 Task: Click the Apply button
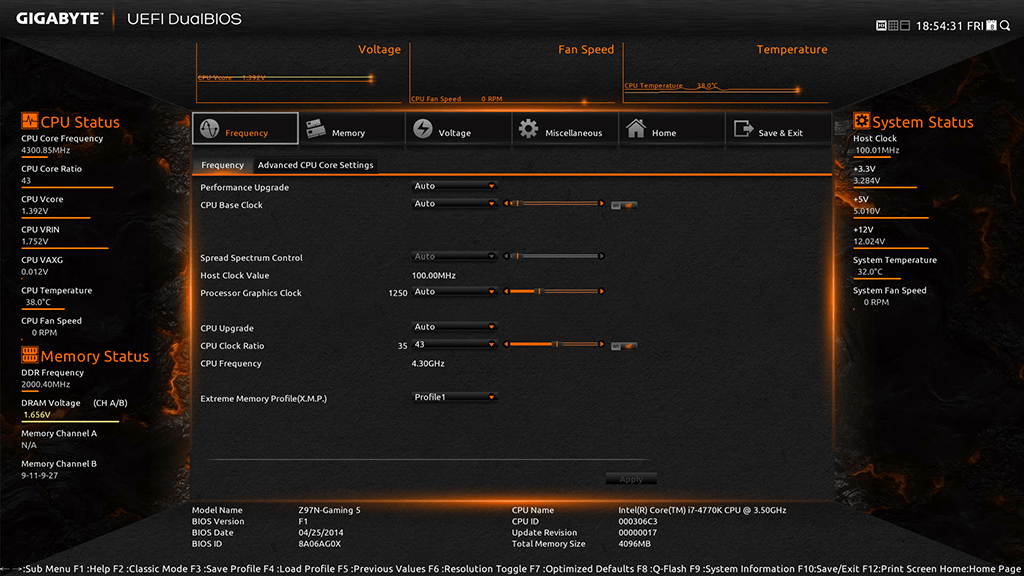click(631, 479)
